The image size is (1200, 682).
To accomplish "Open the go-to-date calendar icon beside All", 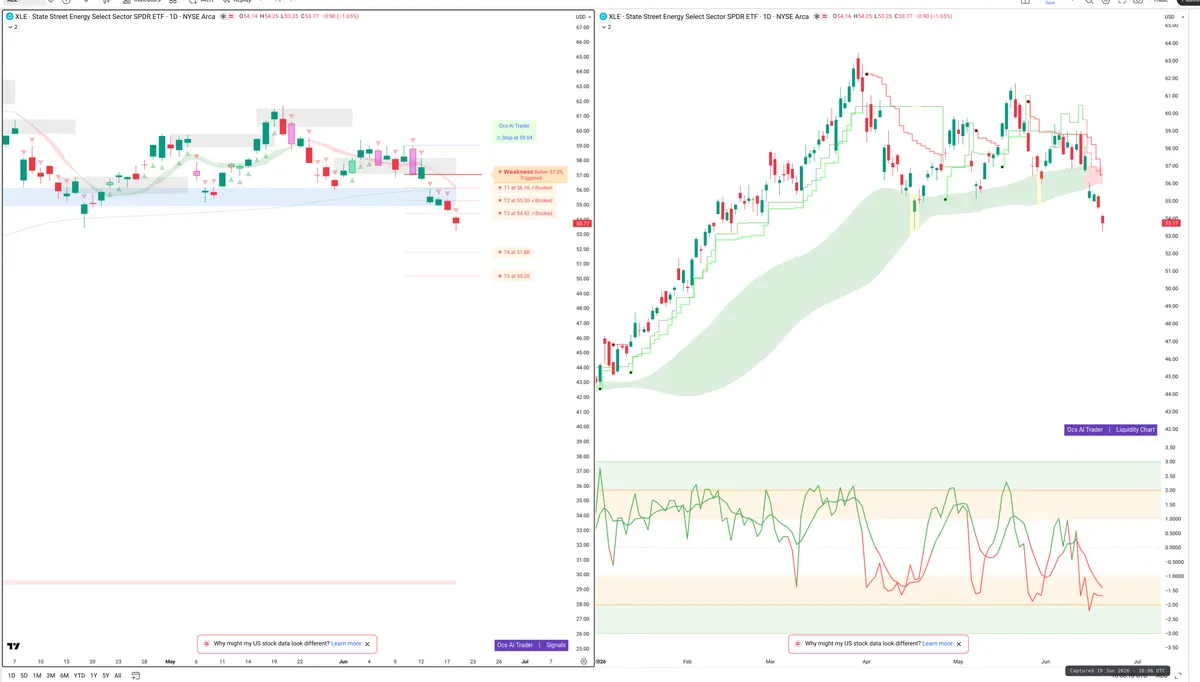I will 135,676.
